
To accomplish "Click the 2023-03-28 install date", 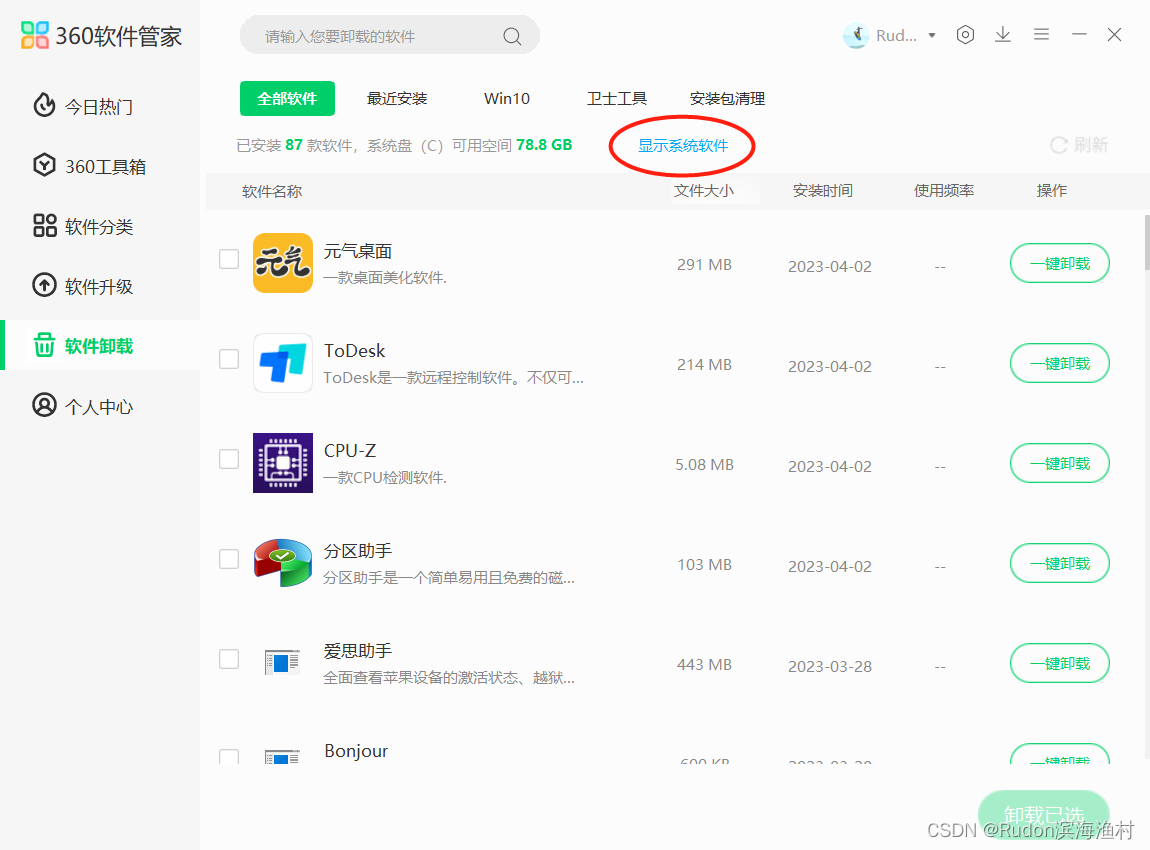I will (x=829, y=667).
